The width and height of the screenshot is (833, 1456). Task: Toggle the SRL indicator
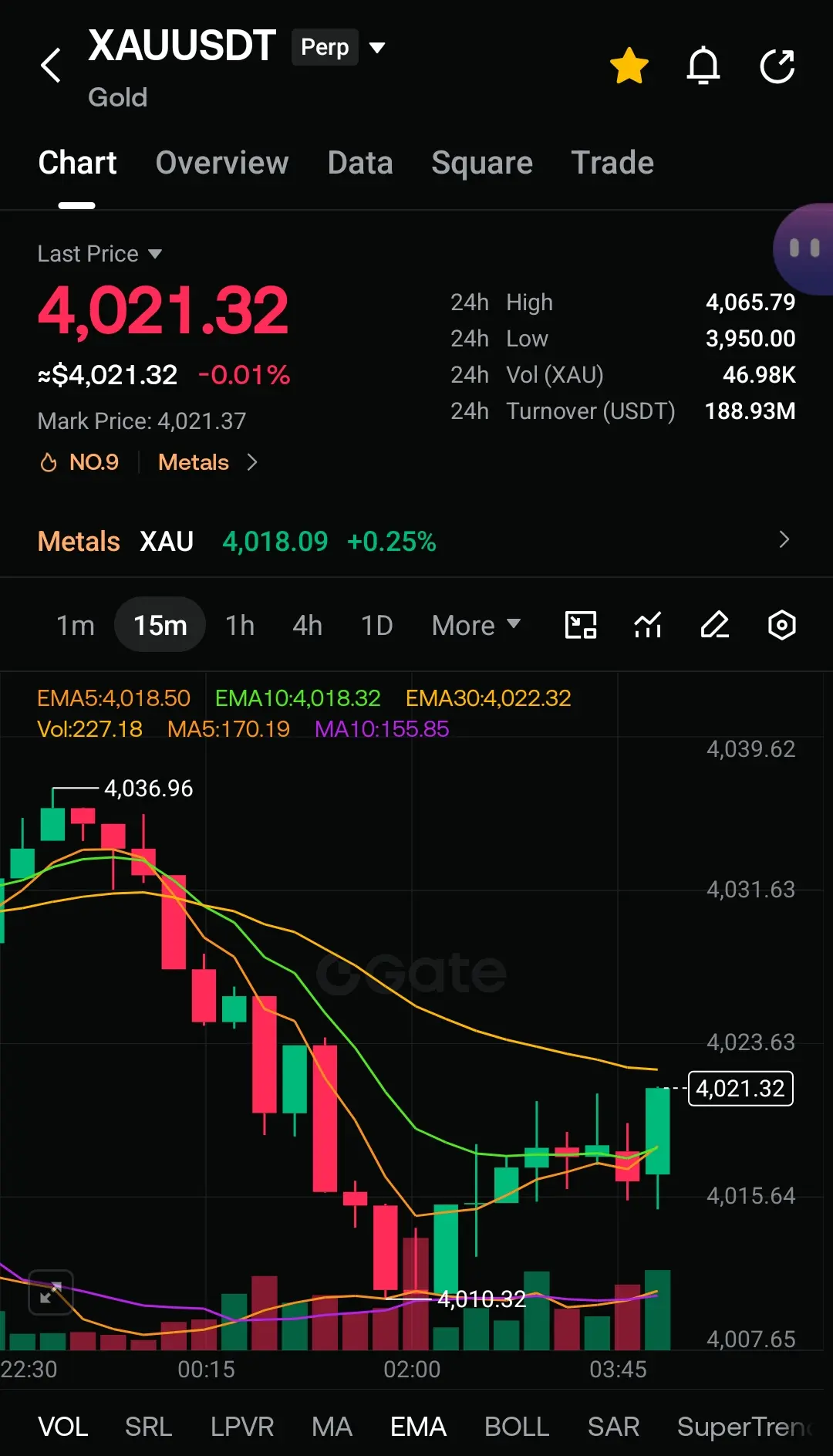(148, 1427)
